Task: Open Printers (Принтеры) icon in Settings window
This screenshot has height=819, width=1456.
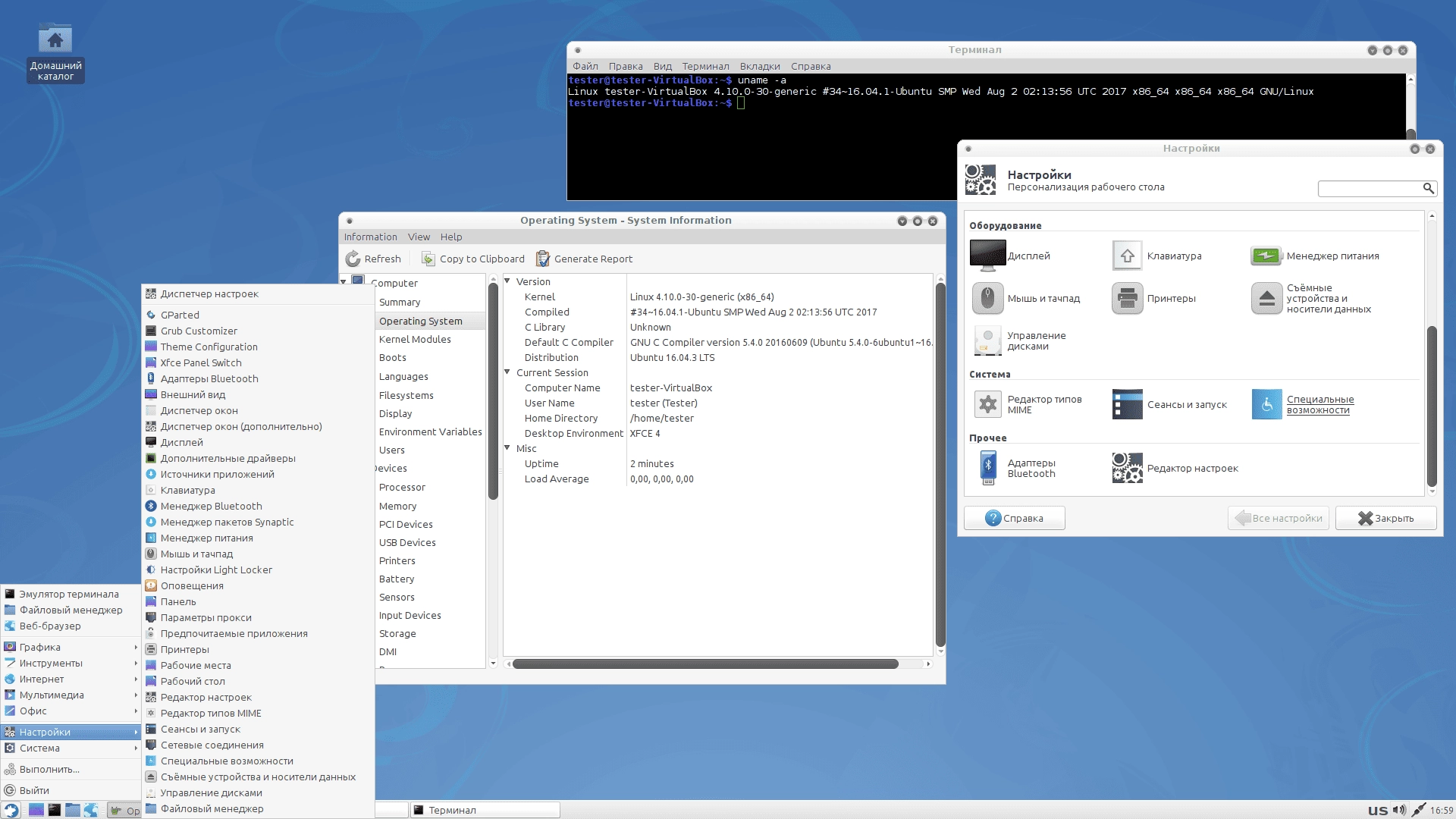Action: 1127,298
